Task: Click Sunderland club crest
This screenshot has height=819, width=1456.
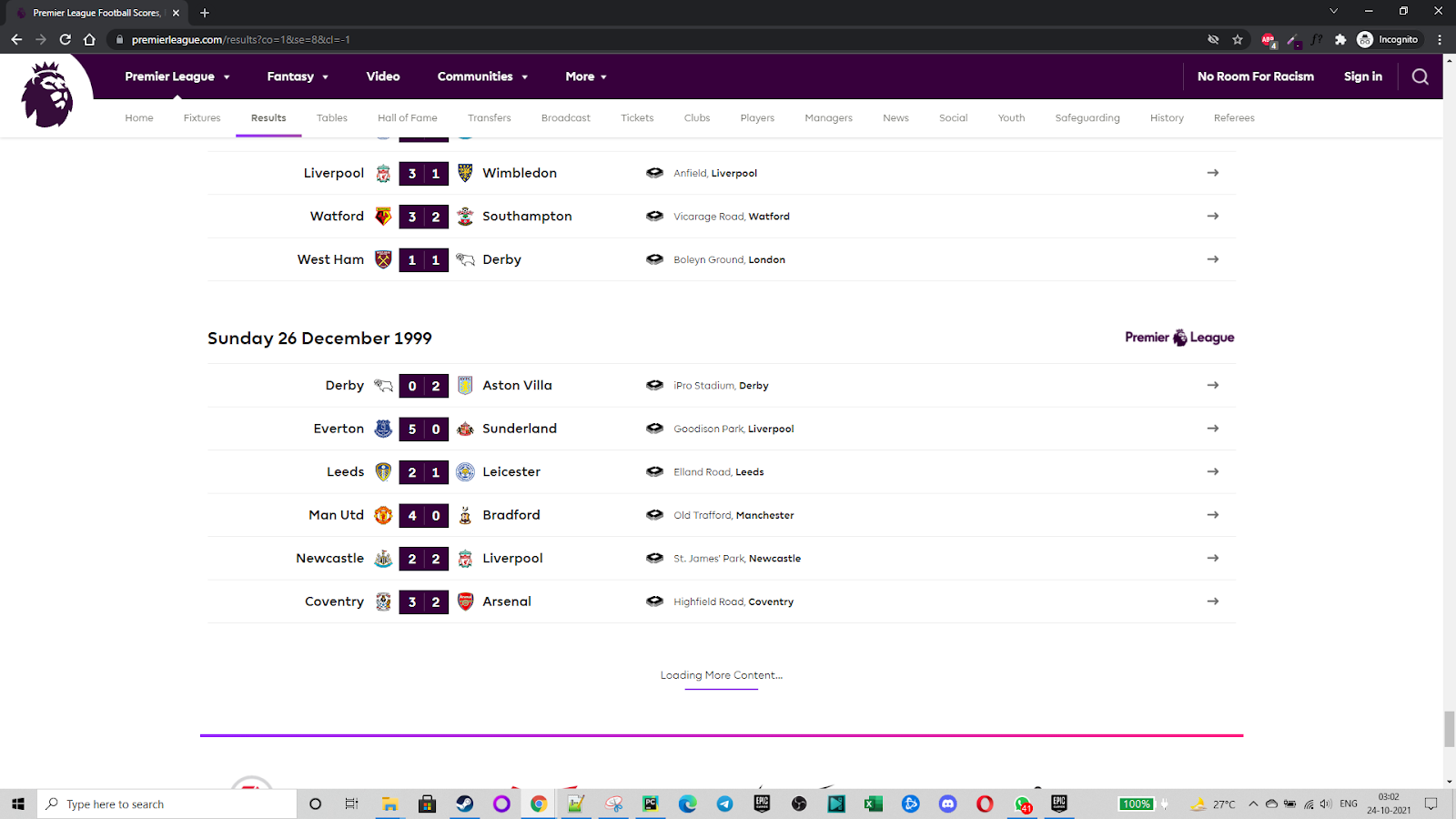Action: pyautogui.click(x=465, y=429)
